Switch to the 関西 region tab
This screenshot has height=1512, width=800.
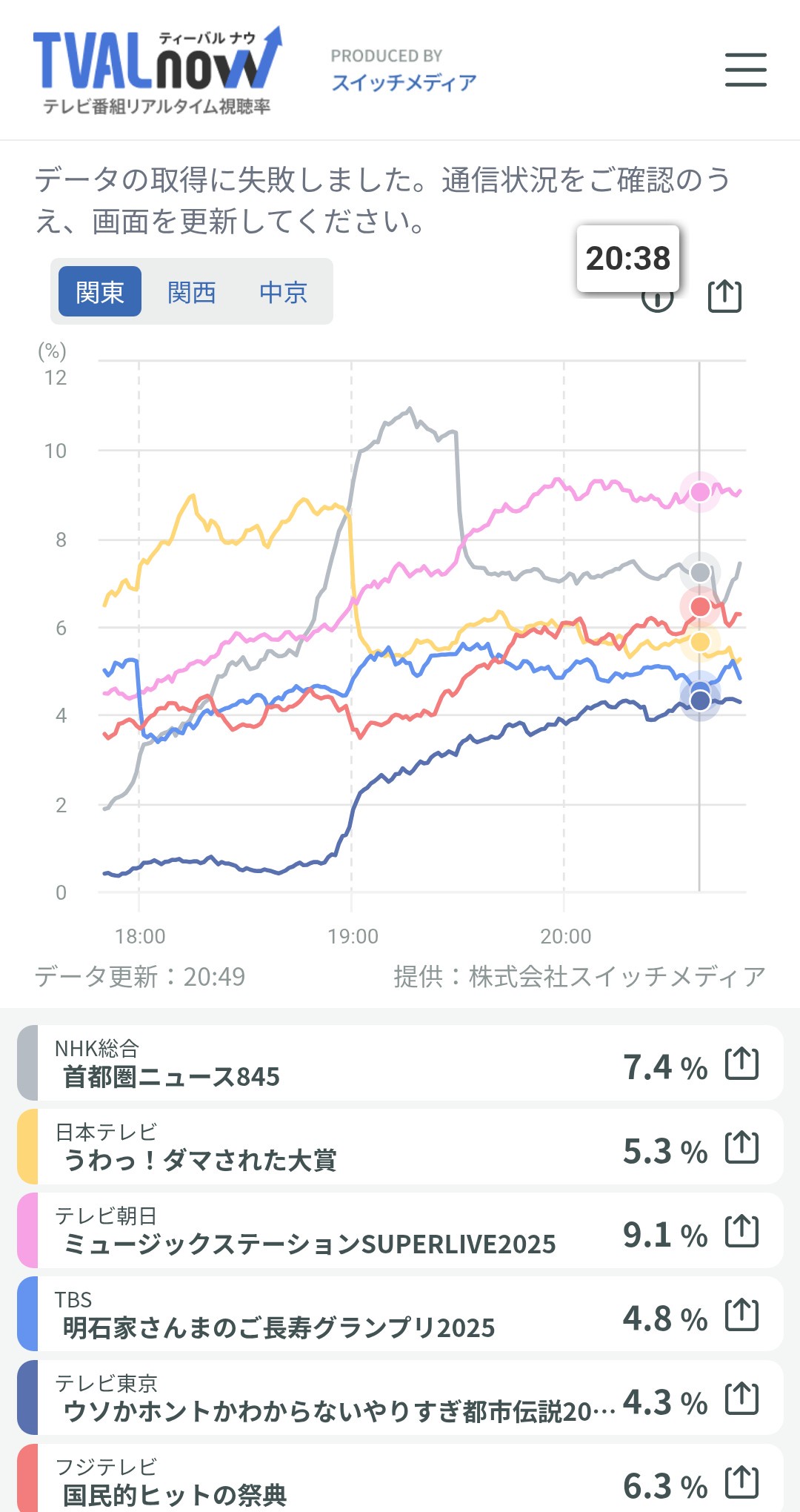coord(191,292)
